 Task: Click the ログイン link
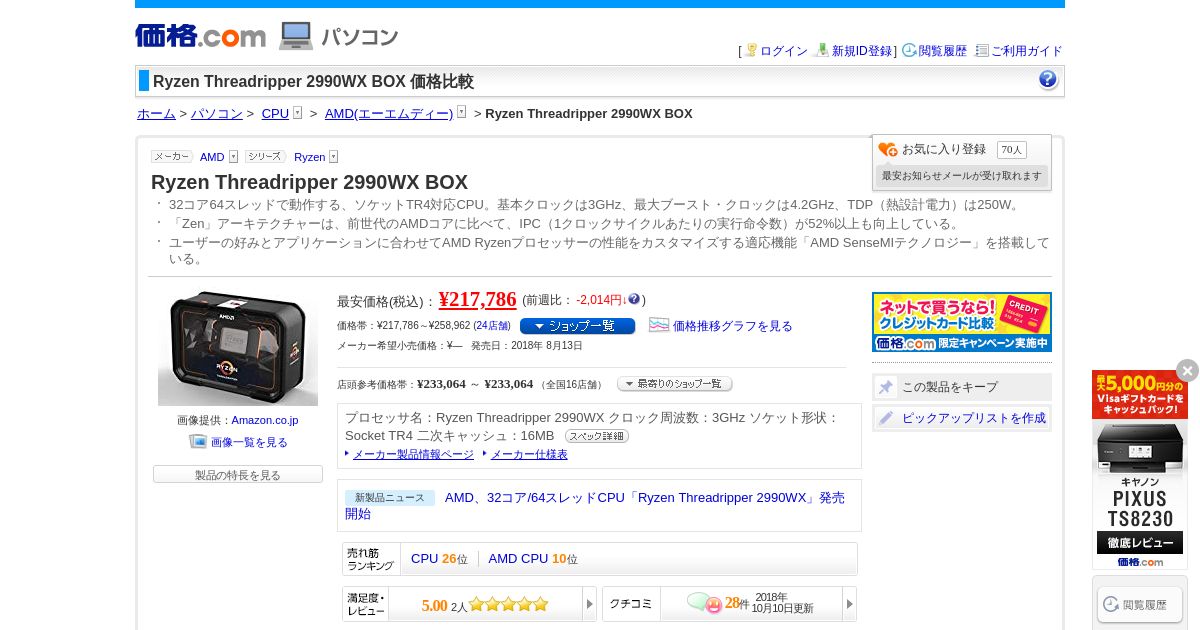(x=784, y=51)
